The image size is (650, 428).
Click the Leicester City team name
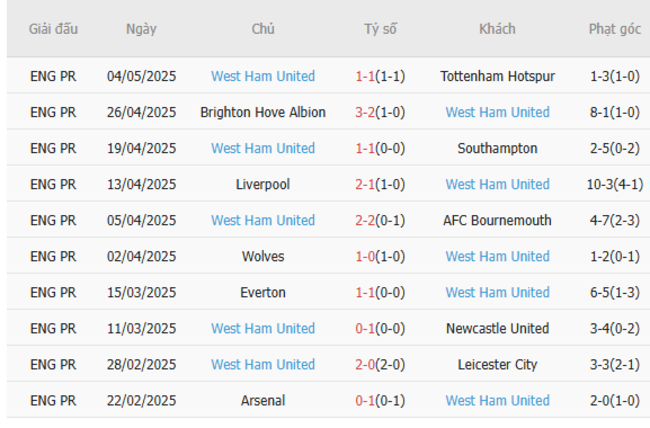(497, 364)
